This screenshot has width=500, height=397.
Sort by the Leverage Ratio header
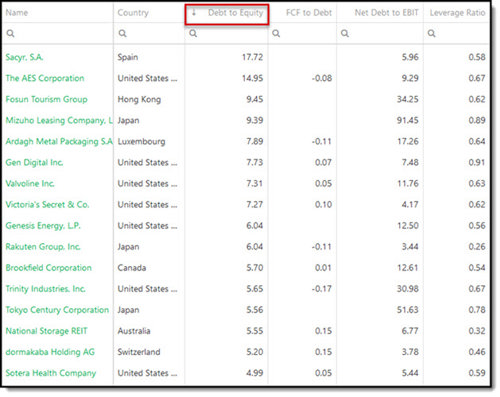[457, 13]
